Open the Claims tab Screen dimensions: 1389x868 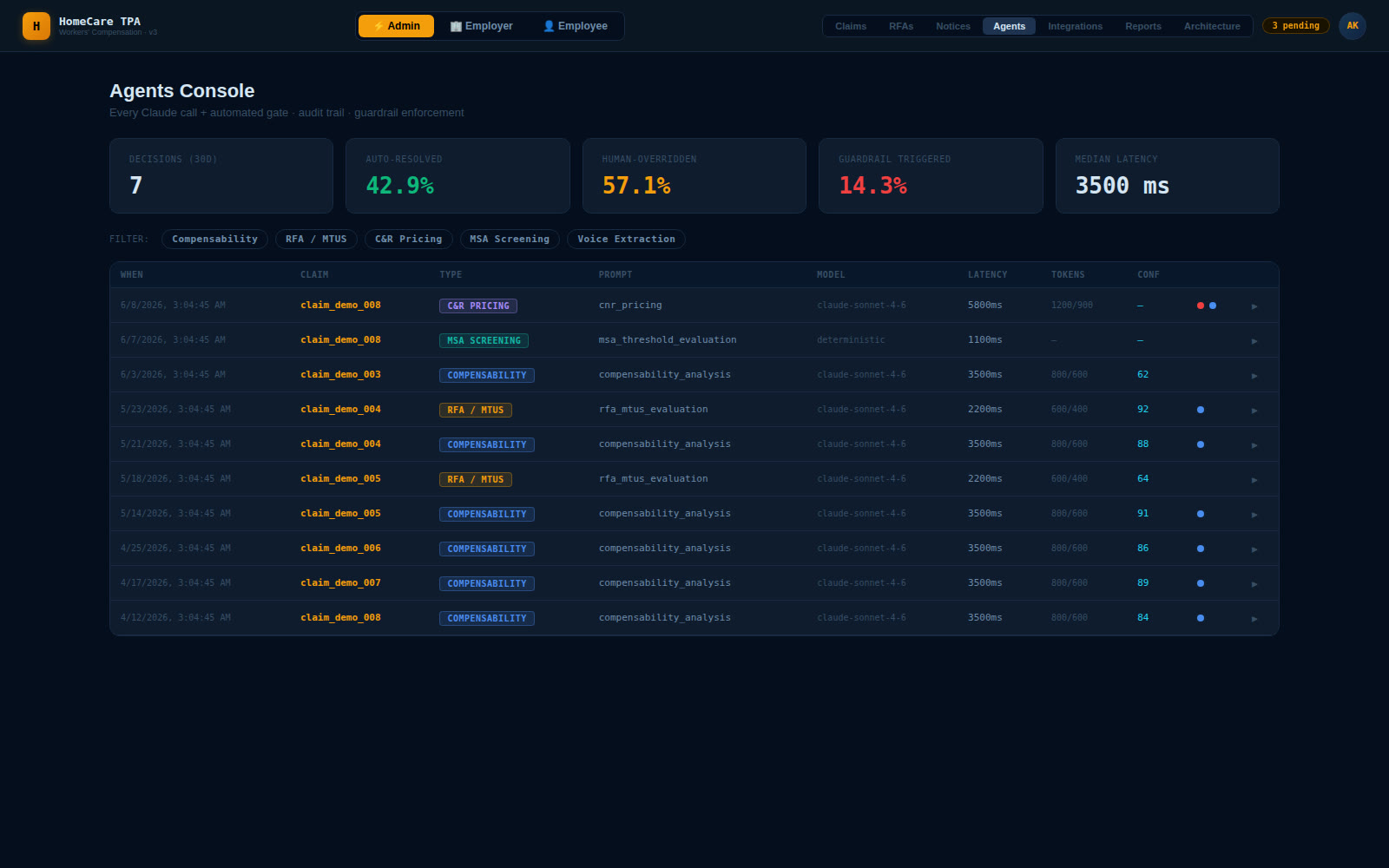pyautogui.click(x=851, y=26)
